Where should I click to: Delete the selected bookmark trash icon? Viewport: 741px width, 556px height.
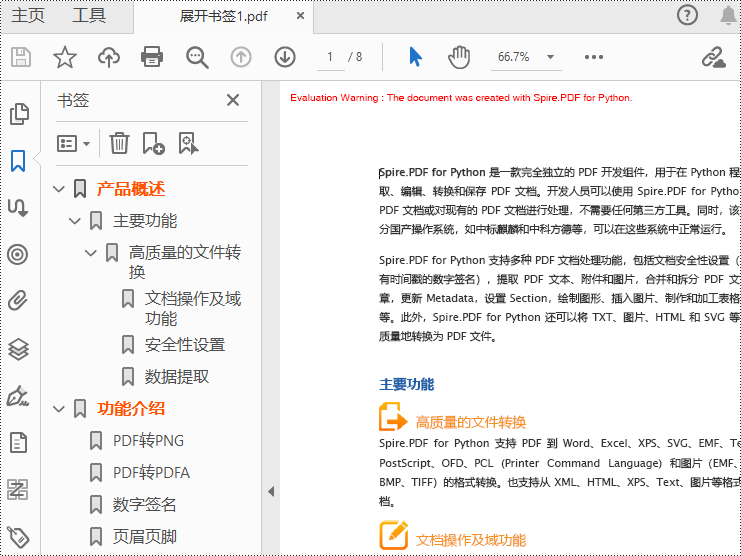coord(119,143)
